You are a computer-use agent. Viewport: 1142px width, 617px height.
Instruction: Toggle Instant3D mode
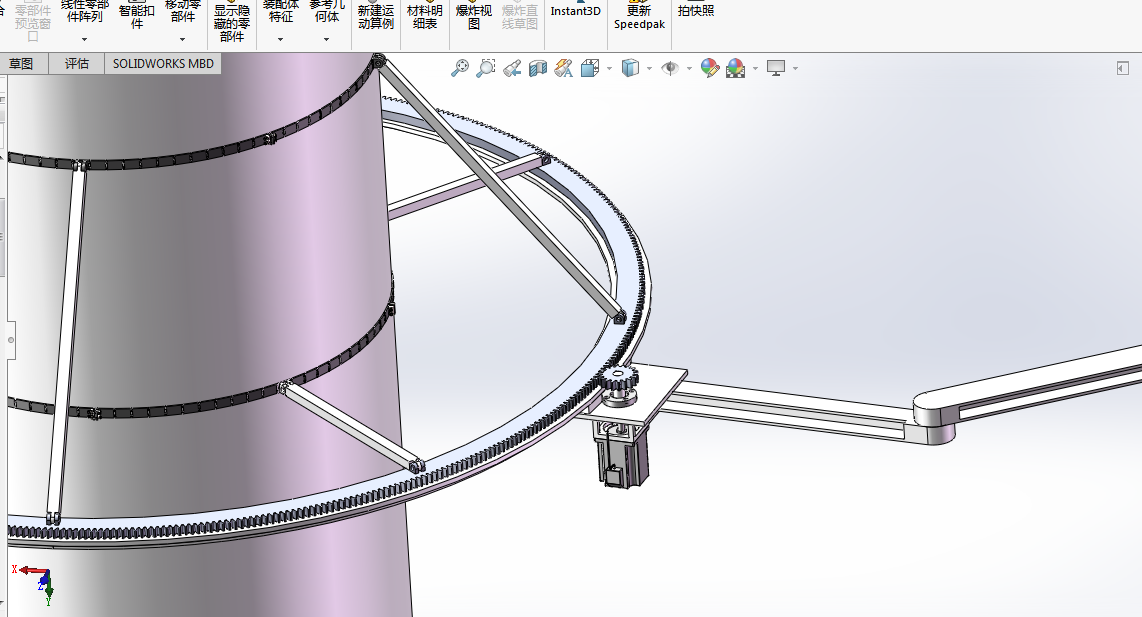click(576, 12)
